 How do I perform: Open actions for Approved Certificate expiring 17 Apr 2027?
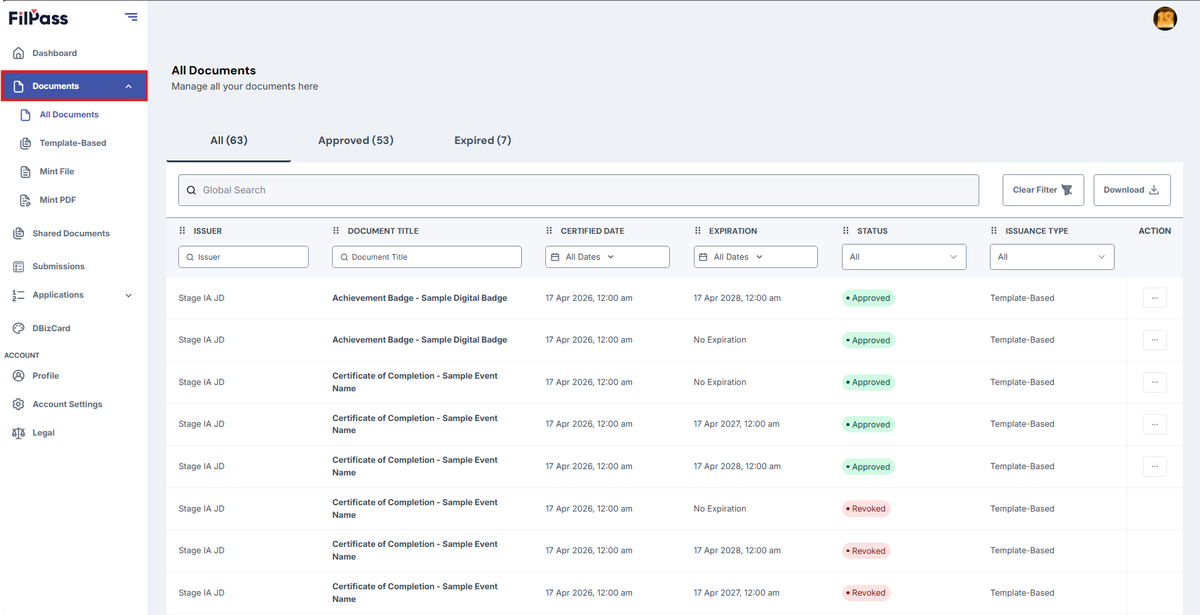click(x=1154, y=424)
